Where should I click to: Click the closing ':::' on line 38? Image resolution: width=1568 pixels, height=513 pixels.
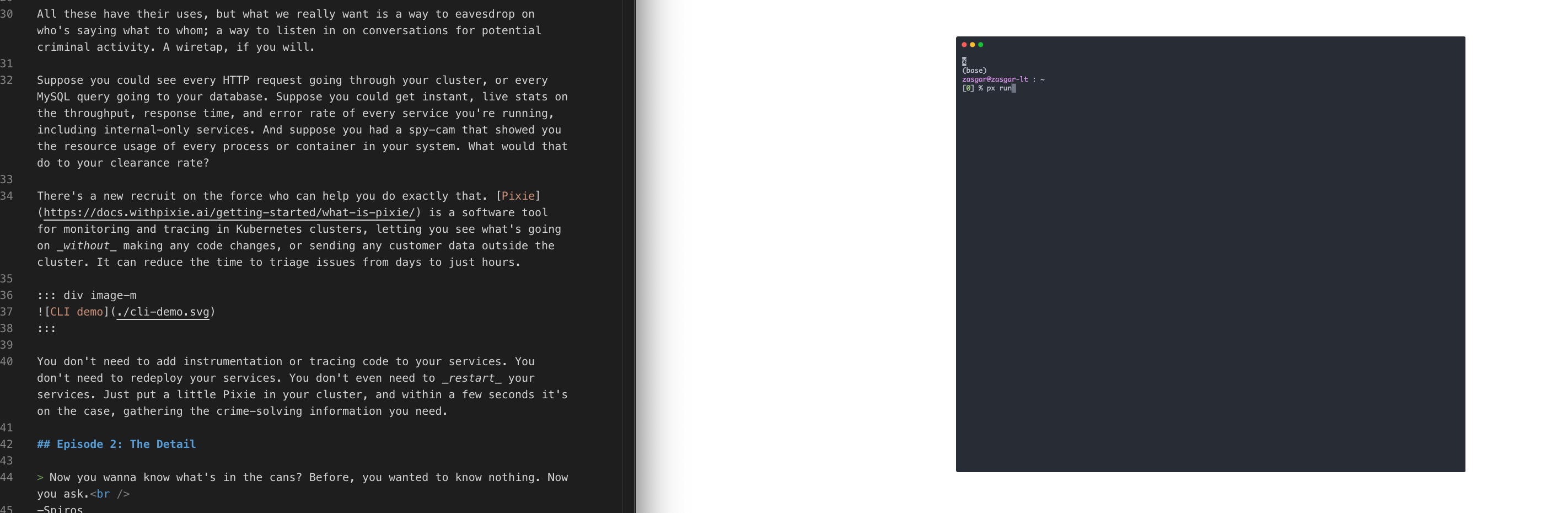click(46, 328)
